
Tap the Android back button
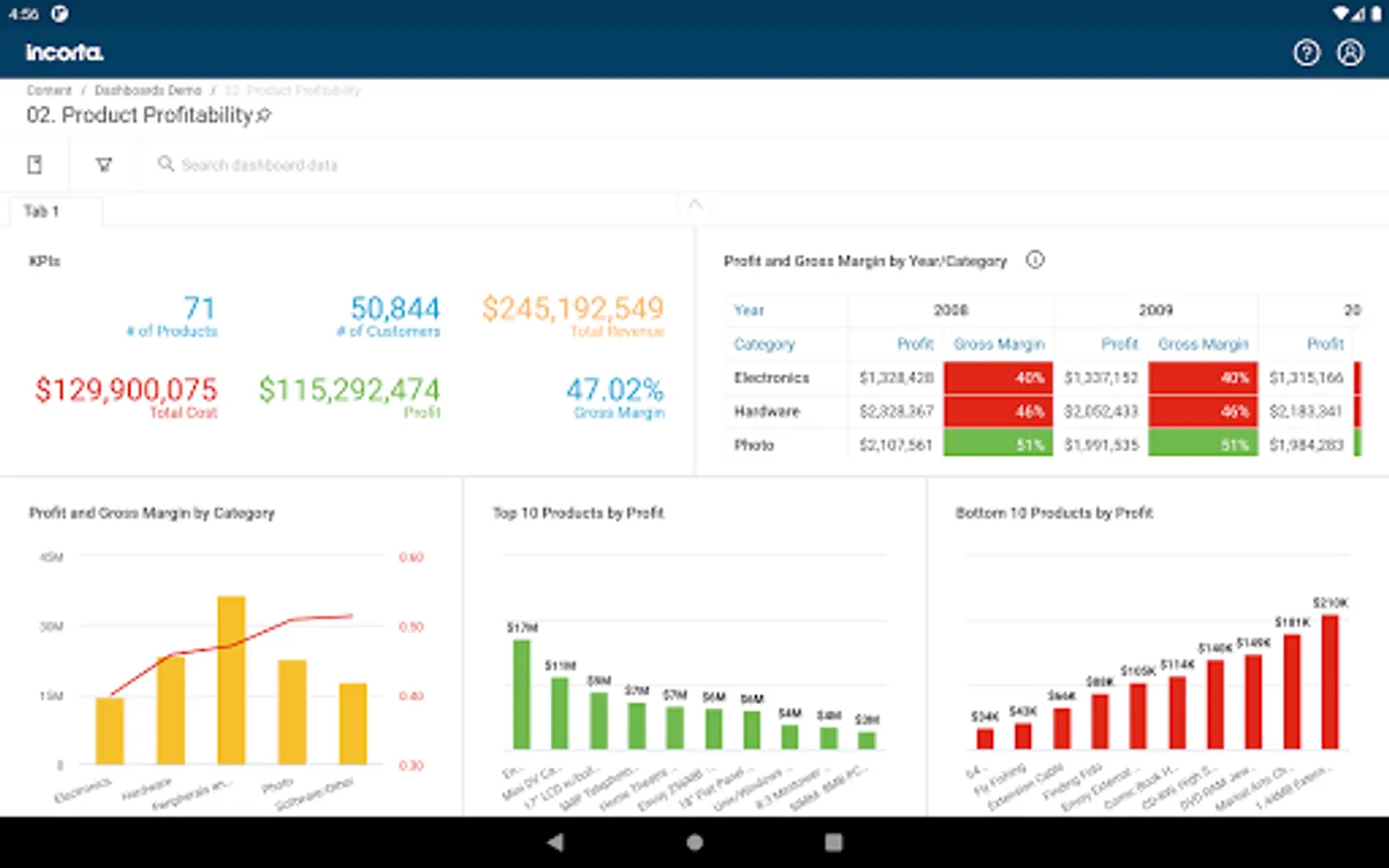tap(556, 842)
